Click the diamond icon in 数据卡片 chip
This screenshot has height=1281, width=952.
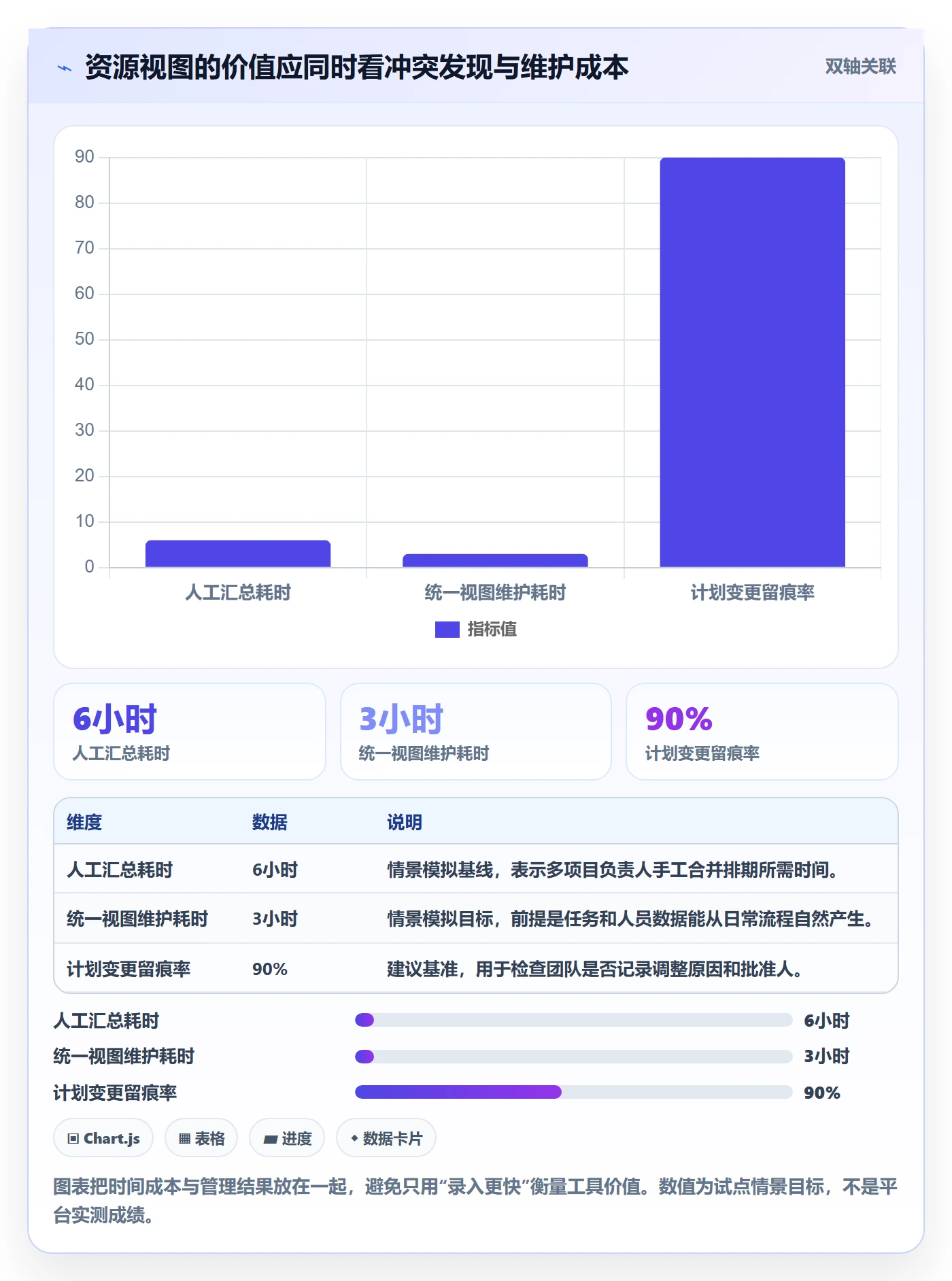point(354,1138)
